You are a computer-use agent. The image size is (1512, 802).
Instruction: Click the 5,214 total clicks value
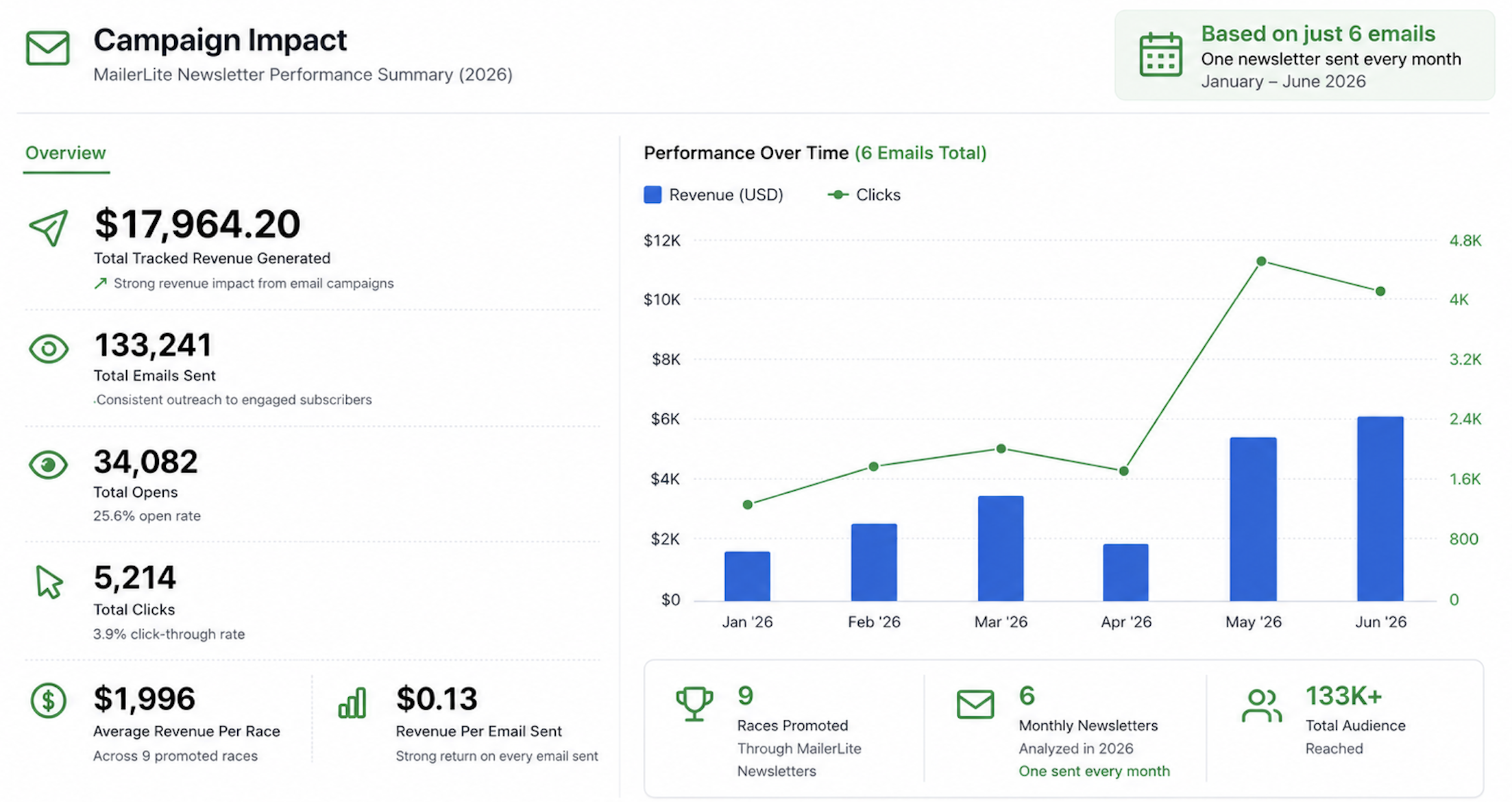[135, 577]
